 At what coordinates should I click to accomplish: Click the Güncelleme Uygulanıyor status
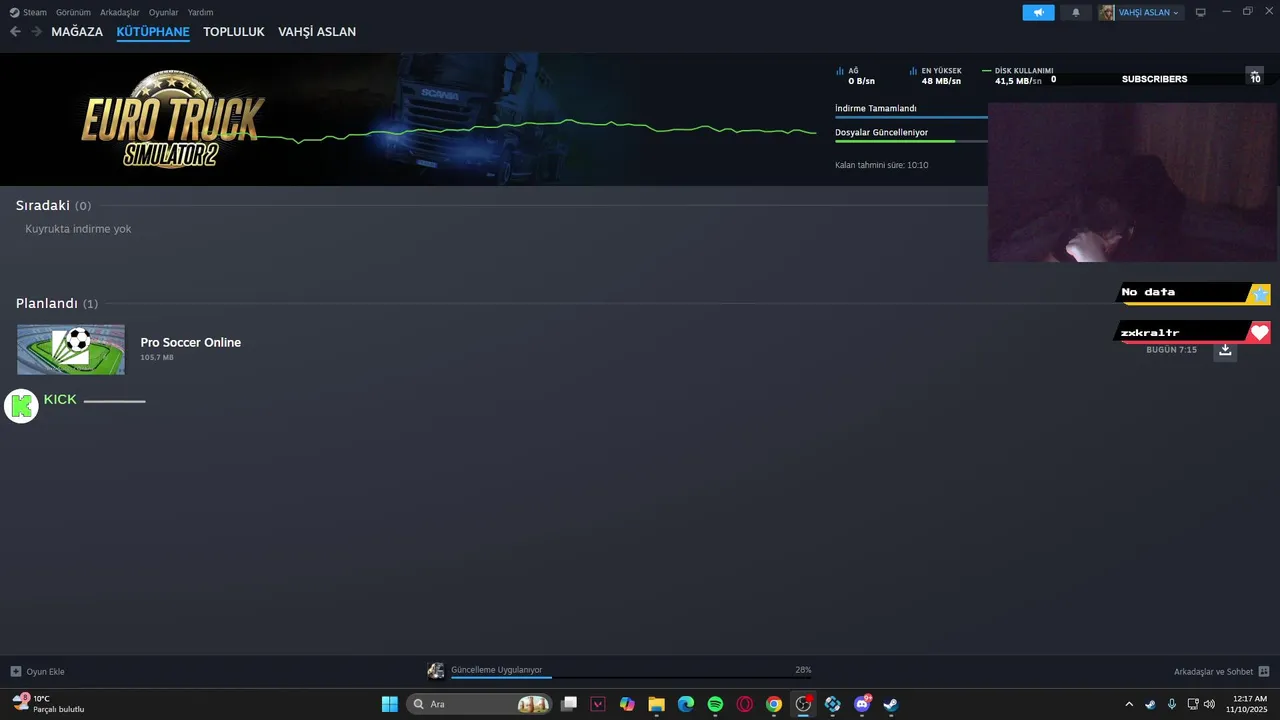[496, 669]
